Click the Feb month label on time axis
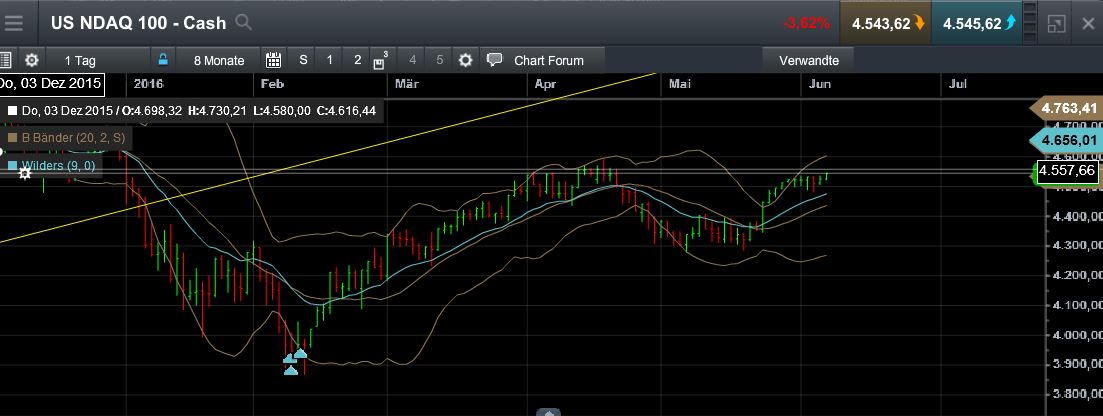Screen dimensions: 1103x416 pyautogui.click(x=272, y=84)
